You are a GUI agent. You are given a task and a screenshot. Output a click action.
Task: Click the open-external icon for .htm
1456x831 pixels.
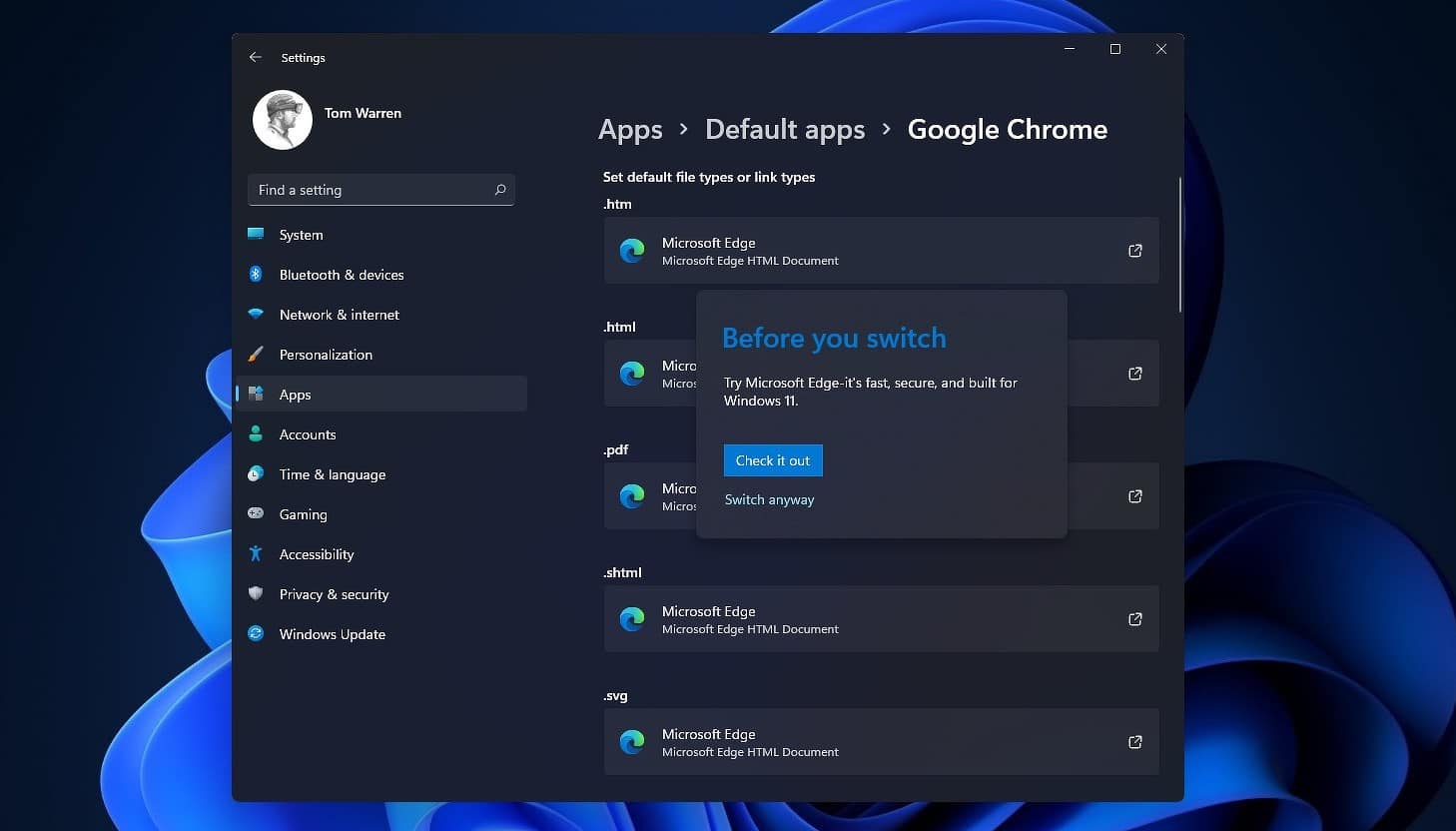coord(1135,251)
